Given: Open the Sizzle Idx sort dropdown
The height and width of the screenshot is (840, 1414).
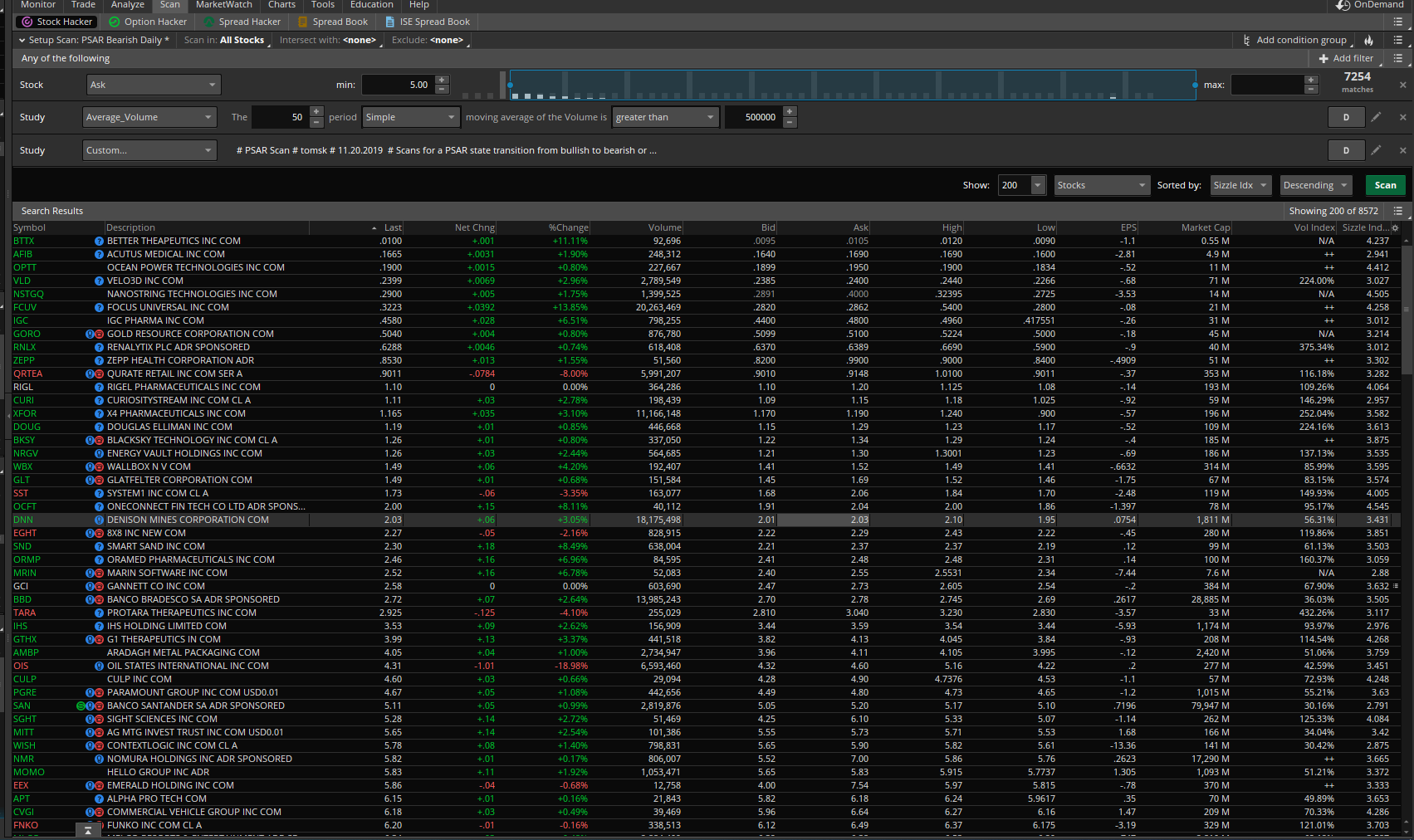Looking at the screenshot, I should point(1241,185).
